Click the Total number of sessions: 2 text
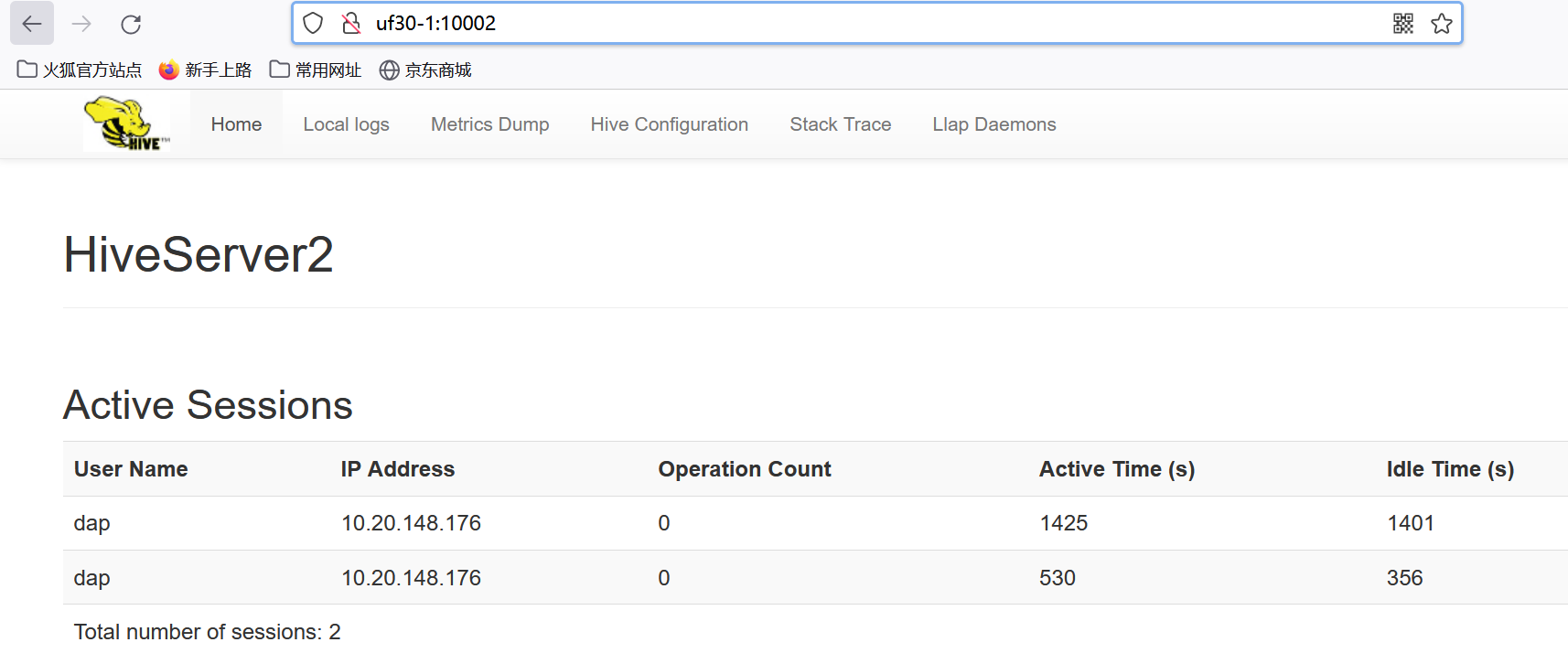 pos(207,632)
